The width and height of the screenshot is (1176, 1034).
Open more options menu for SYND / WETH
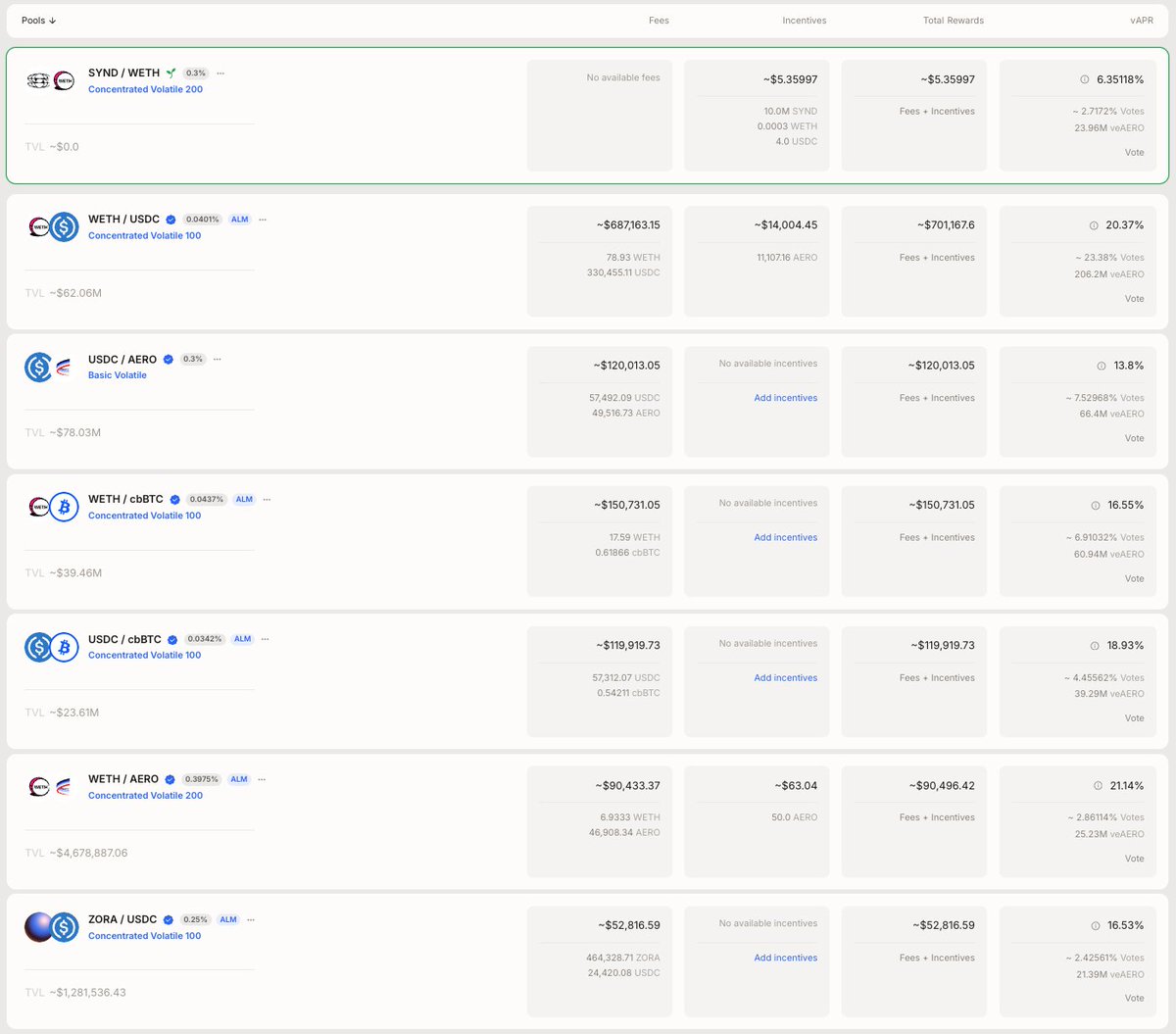[220, 74]
